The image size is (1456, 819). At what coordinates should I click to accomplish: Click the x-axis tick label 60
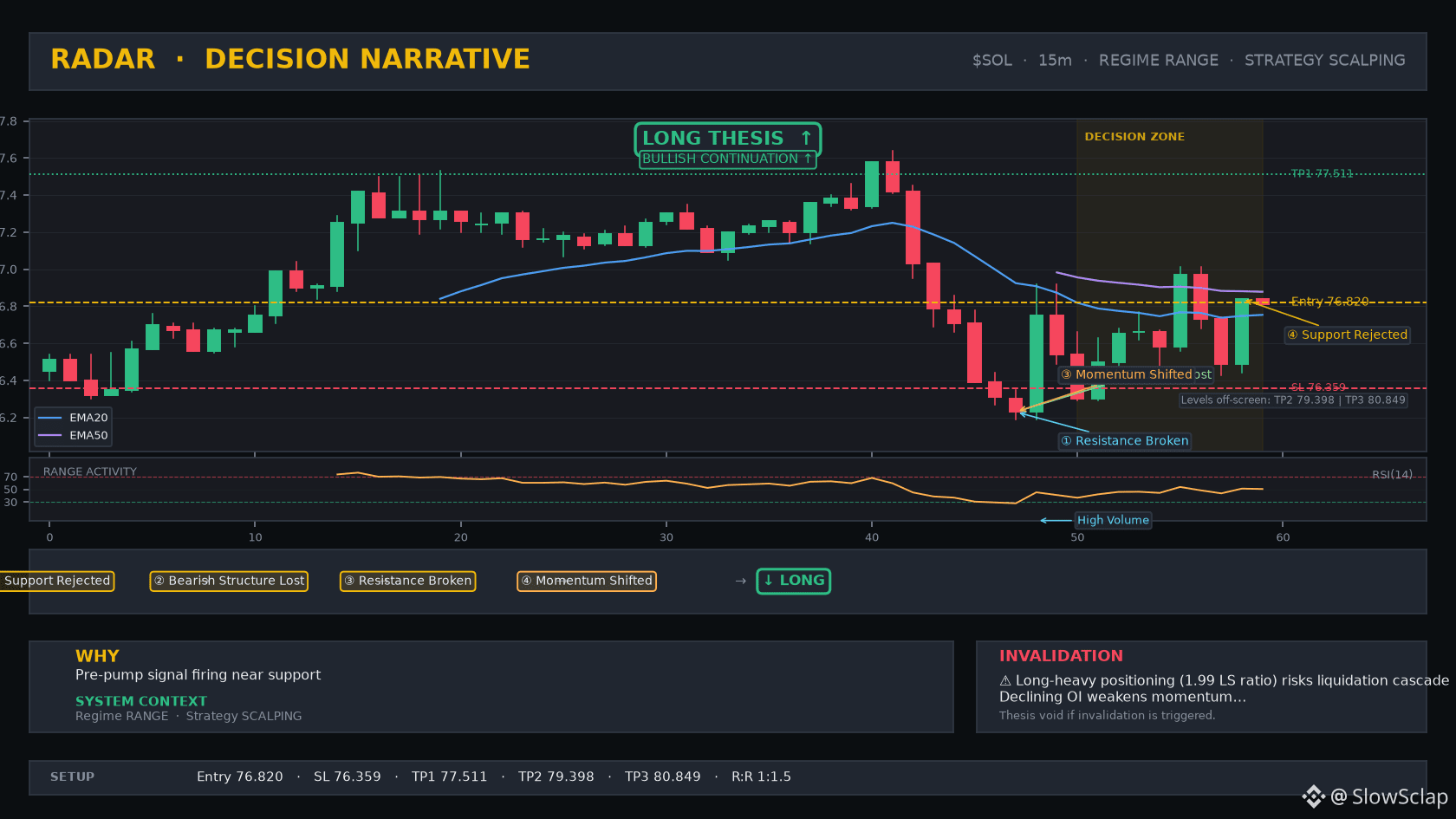(1283, 537)
